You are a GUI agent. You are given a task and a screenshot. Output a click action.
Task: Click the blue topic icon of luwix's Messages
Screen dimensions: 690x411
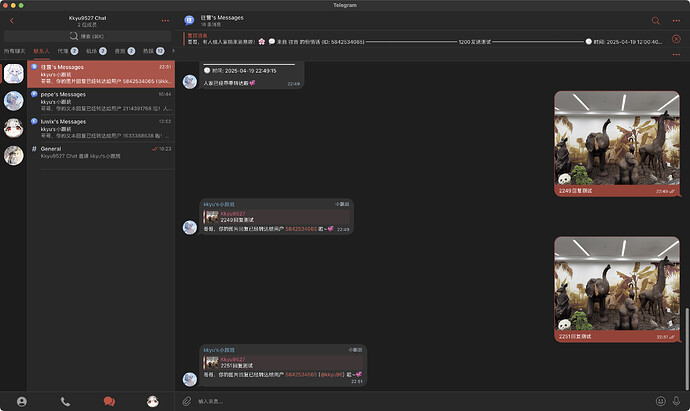(34, 121)
